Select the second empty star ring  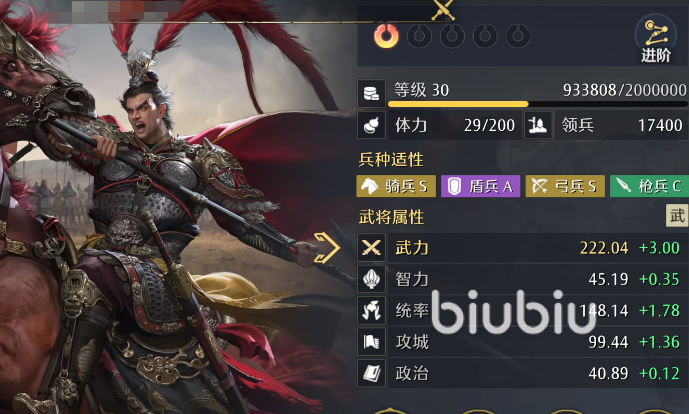click(420, 36)
